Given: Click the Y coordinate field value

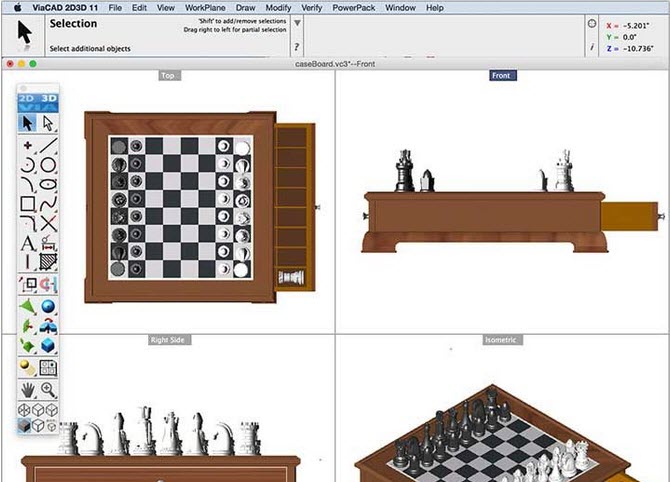Looking at the screenshot, I should [x=629, y=37].
